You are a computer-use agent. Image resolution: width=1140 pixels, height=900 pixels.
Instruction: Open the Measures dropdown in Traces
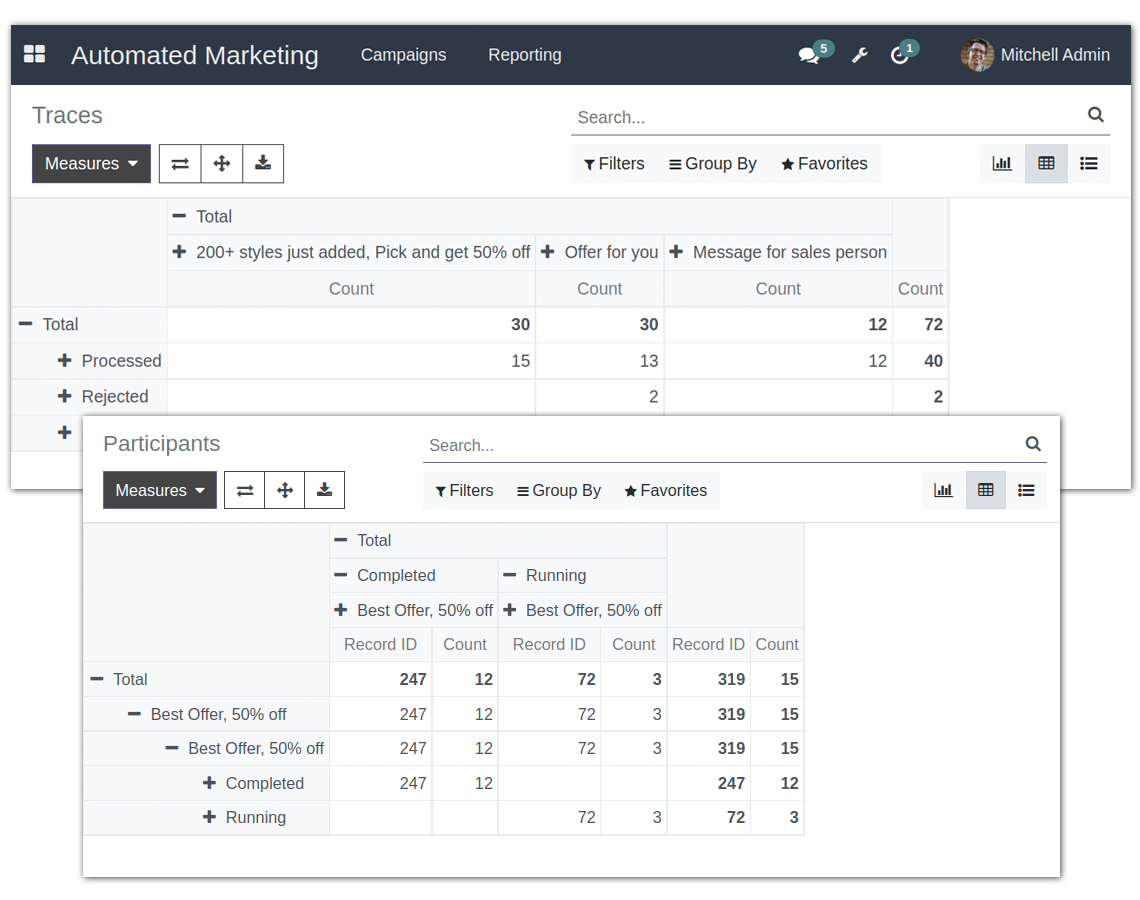91,163
